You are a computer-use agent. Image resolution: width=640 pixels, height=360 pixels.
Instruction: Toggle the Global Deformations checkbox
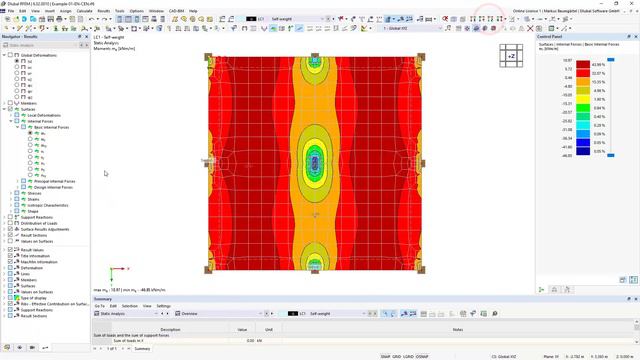tap(10, 55)
